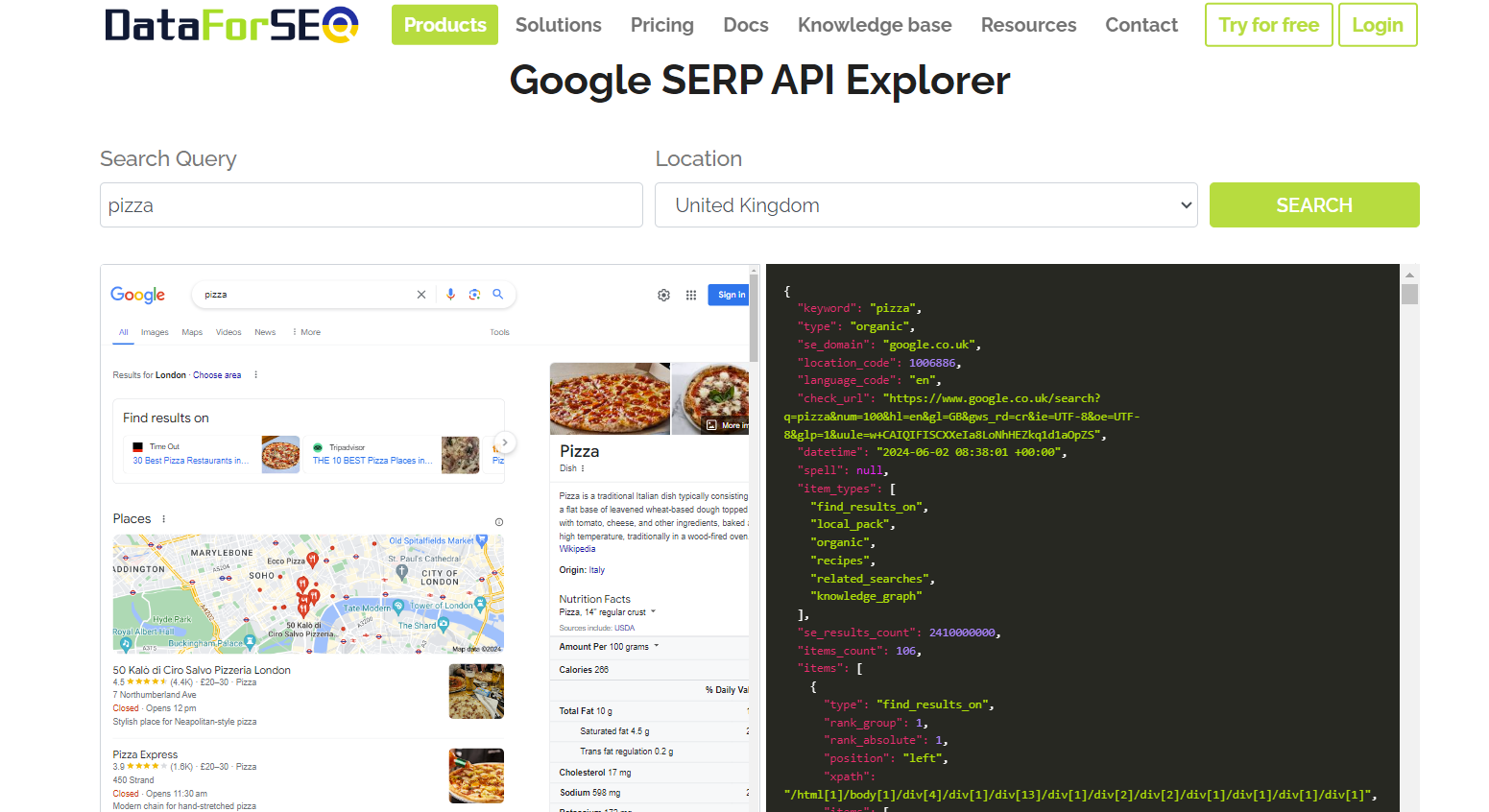Click the green SEARCH button
The width and height of the screenshot is (1489, 812).
pyautogui.click(x=1313, y=204)
